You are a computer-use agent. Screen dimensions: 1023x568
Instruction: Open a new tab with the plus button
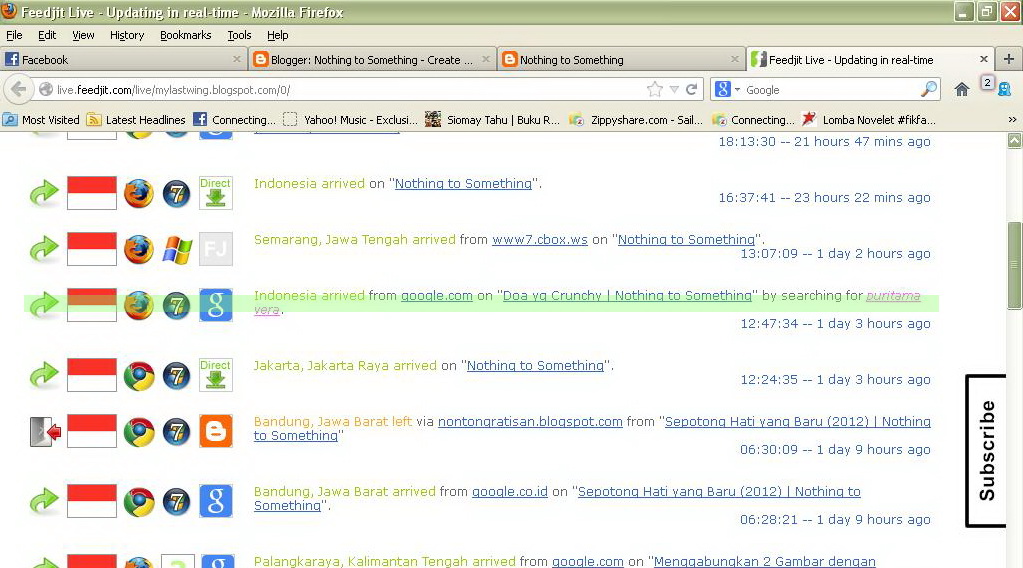coord(1009,59)
